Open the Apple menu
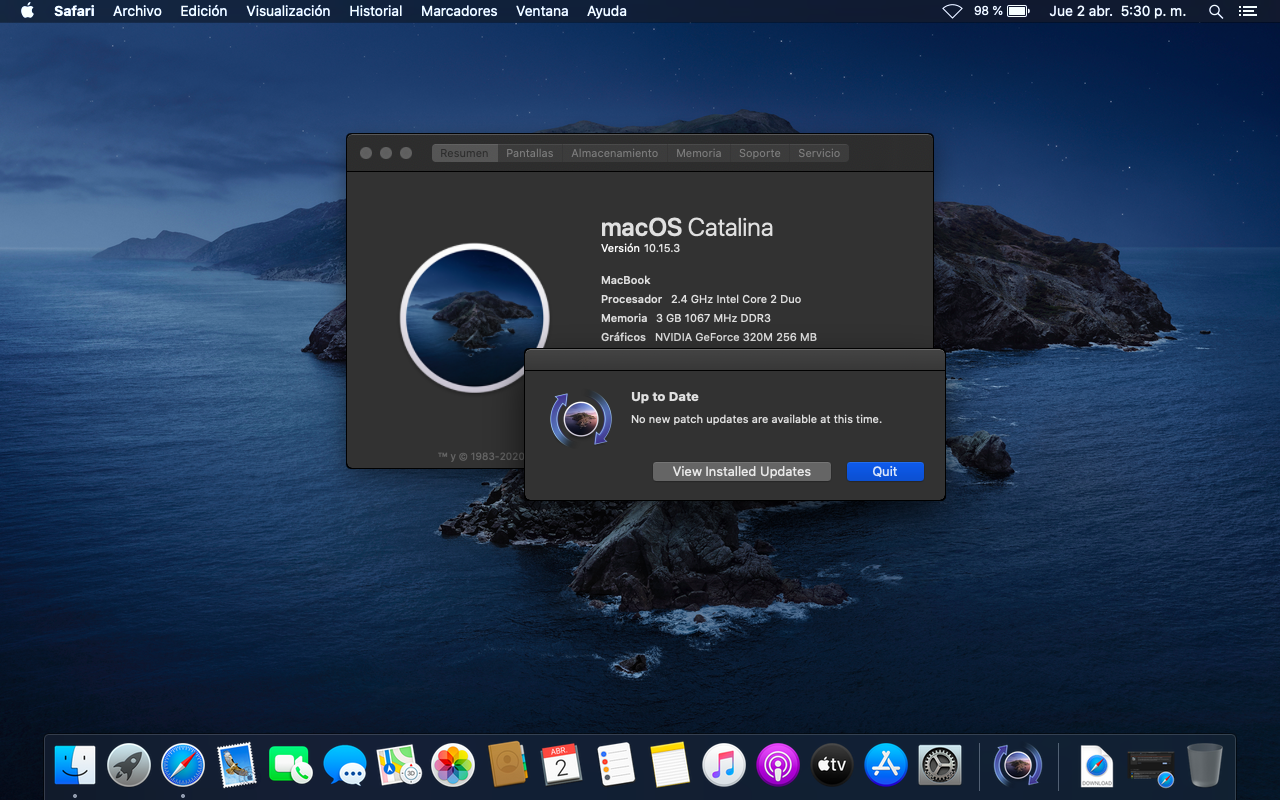This screenshot has width=1280, height=800. click(27, 11)
